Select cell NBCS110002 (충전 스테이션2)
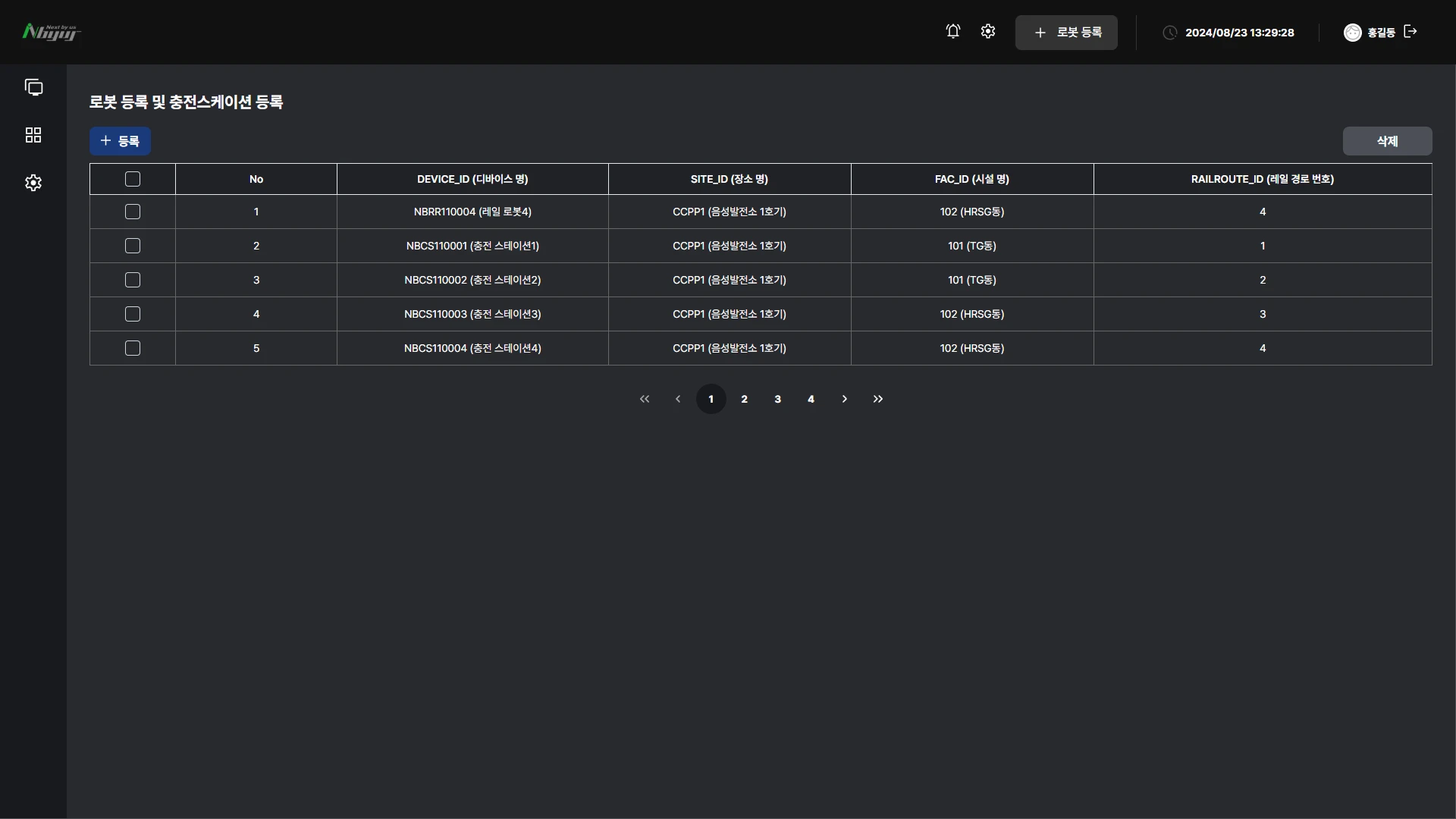This screenshot has width=1456, height=819. point(472,280)
